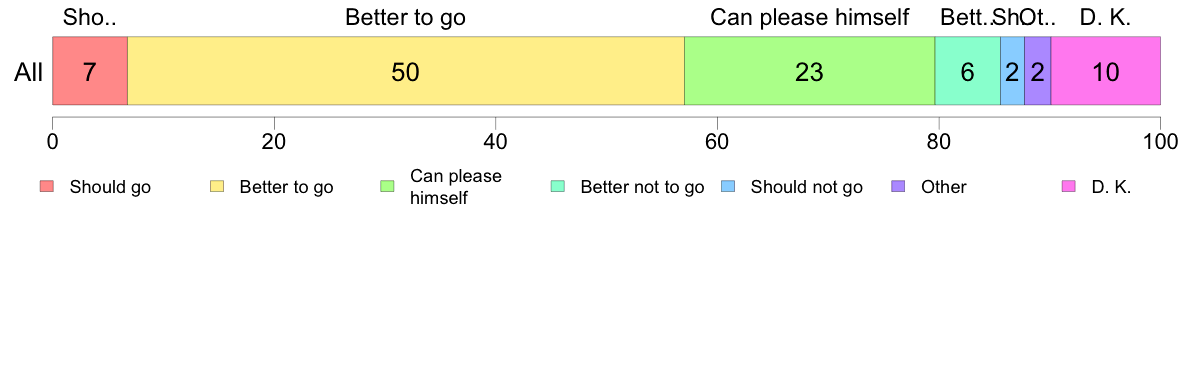Click the purple bar segment labeled Ot..
The width and height of the screenshot is (1188, 368).
tap(1037, 70)
